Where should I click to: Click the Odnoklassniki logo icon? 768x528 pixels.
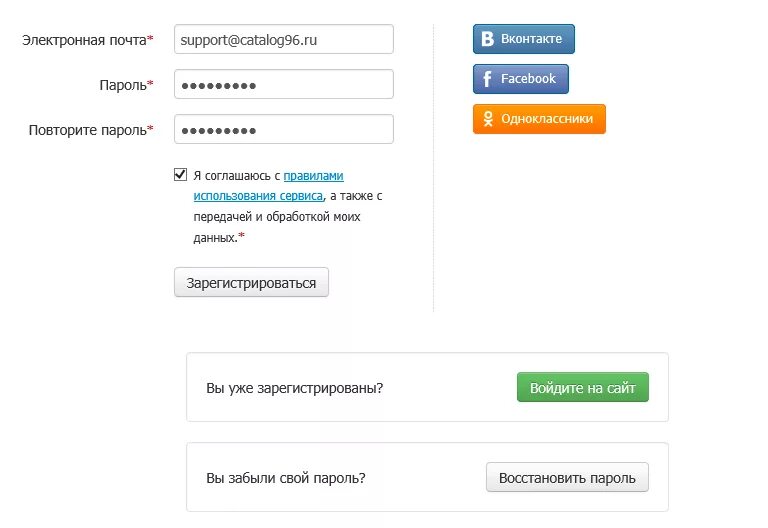coord(488,119)
